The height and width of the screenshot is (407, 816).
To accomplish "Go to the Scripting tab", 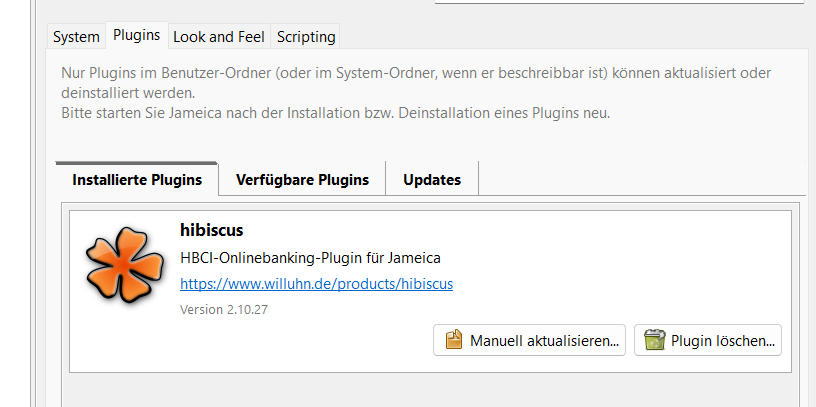I will click(306, 37).
